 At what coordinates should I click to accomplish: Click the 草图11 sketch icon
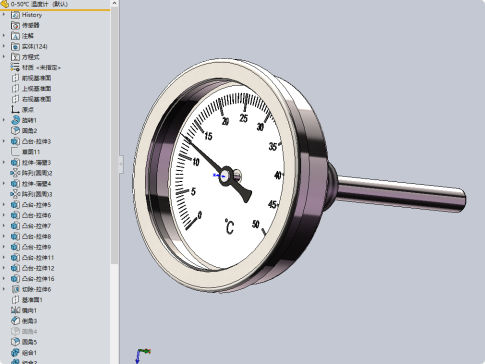[x=15, y=152]
